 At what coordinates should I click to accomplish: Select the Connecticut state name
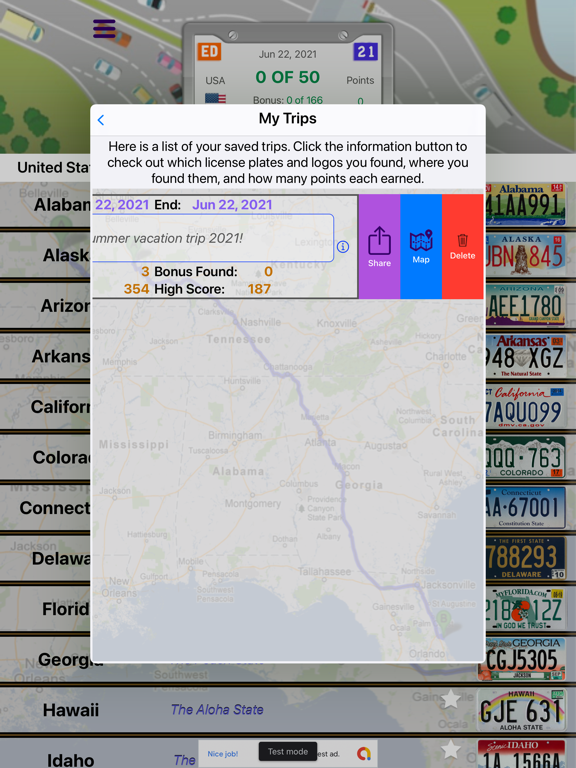[x=55, y=508]
